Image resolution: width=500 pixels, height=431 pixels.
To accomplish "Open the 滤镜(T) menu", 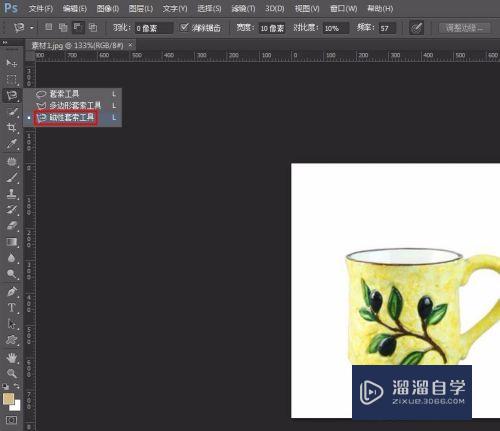I will (x=243, y=8).
